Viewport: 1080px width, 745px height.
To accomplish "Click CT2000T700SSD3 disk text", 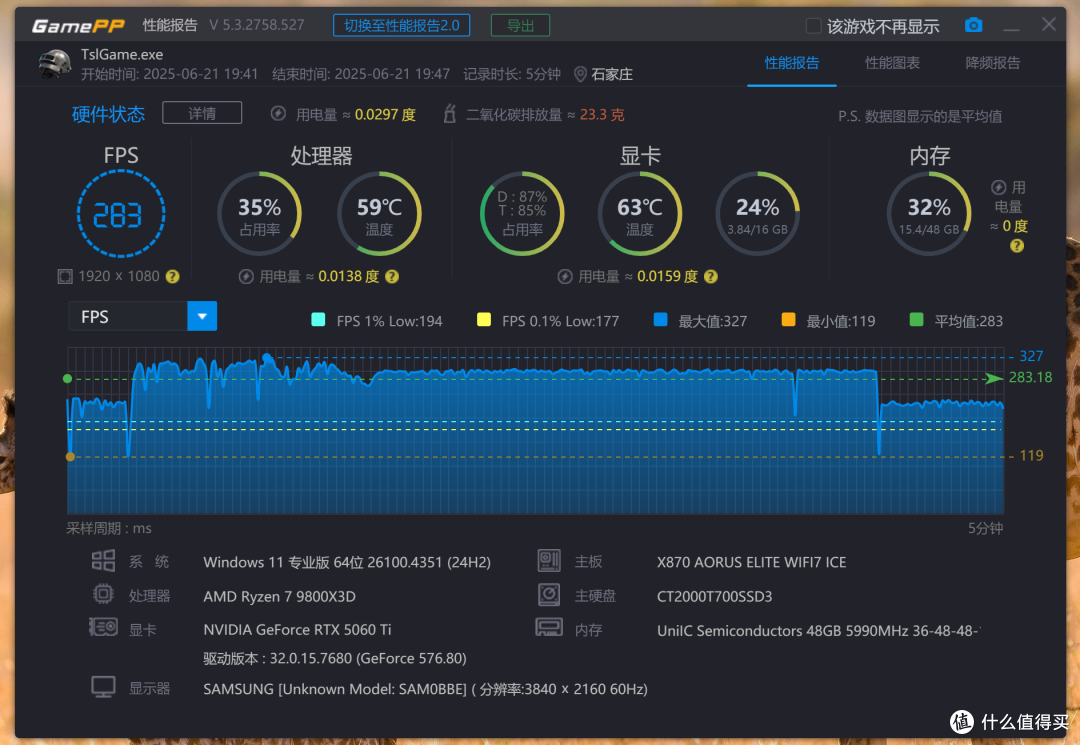I will [714, 596].
